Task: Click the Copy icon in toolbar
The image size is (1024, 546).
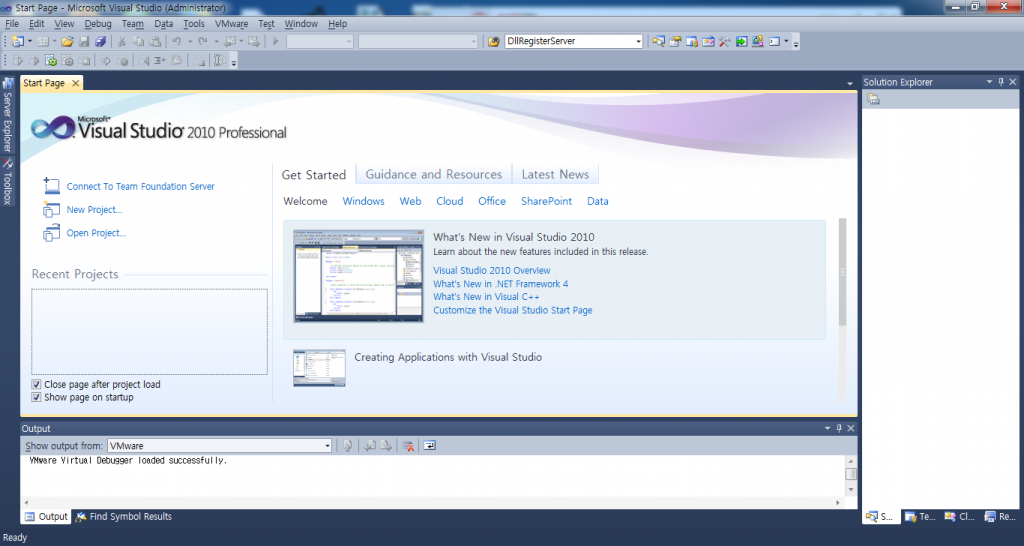Action: point(138,41)
